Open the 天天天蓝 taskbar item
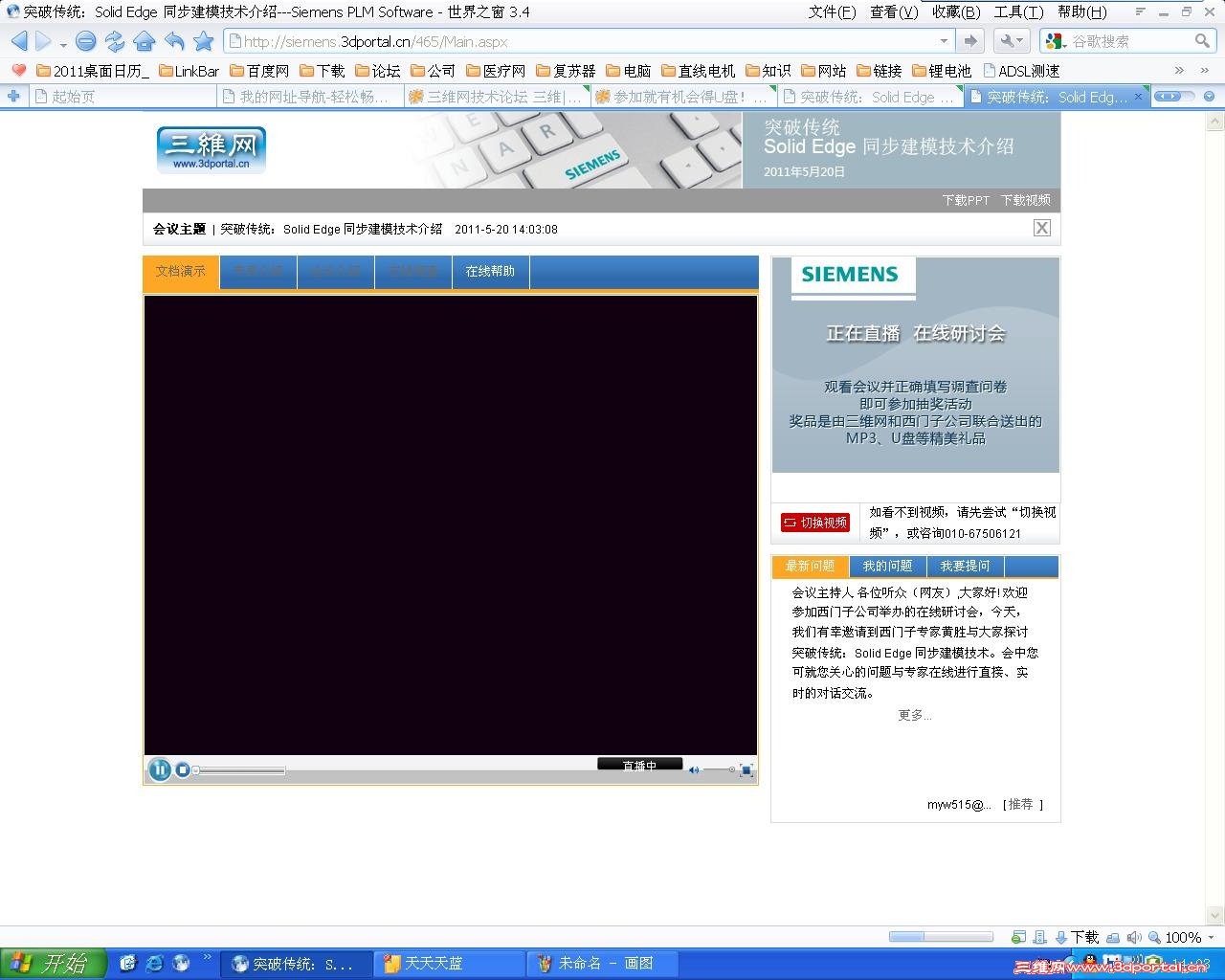The height and width of the screenshot is (980, 1225). [x=450, y=964]
